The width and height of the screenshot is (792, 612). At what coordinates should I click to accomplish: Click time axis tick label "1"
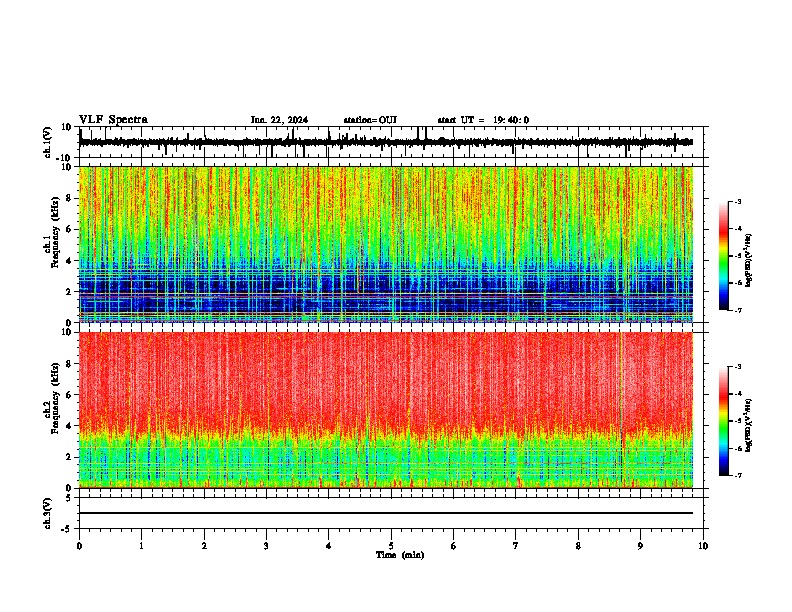[x=141, y=546]
